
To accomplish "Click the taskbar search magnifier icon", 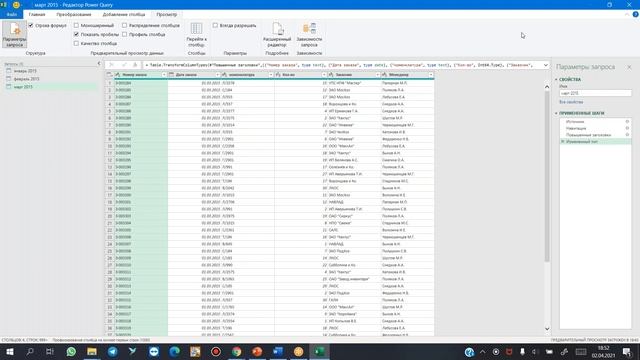I will click(30, 351).
